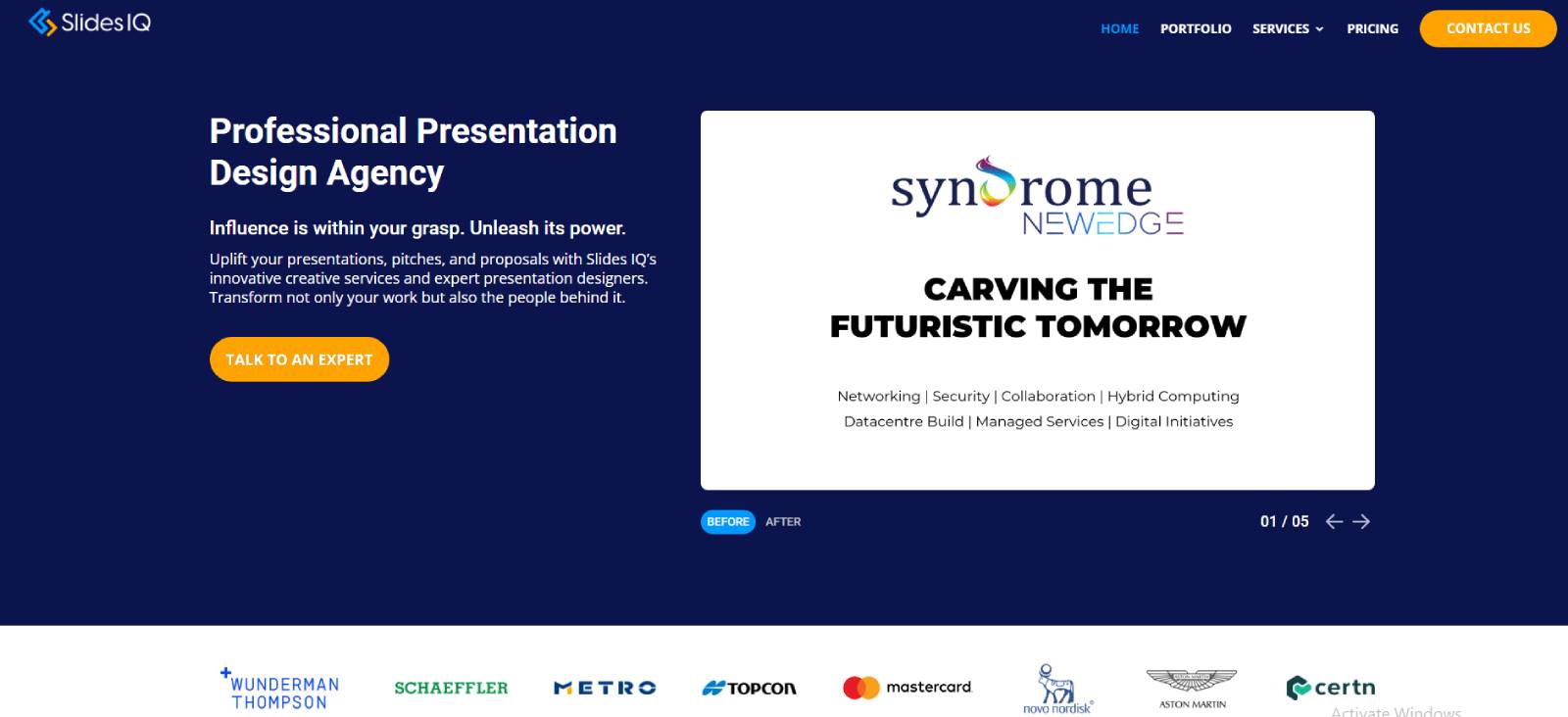Image resolution: width=1568 pixels, height=717 pixels.
Task: Click the 01 / 05 slide counter
Action: [x=1284, y=521]
